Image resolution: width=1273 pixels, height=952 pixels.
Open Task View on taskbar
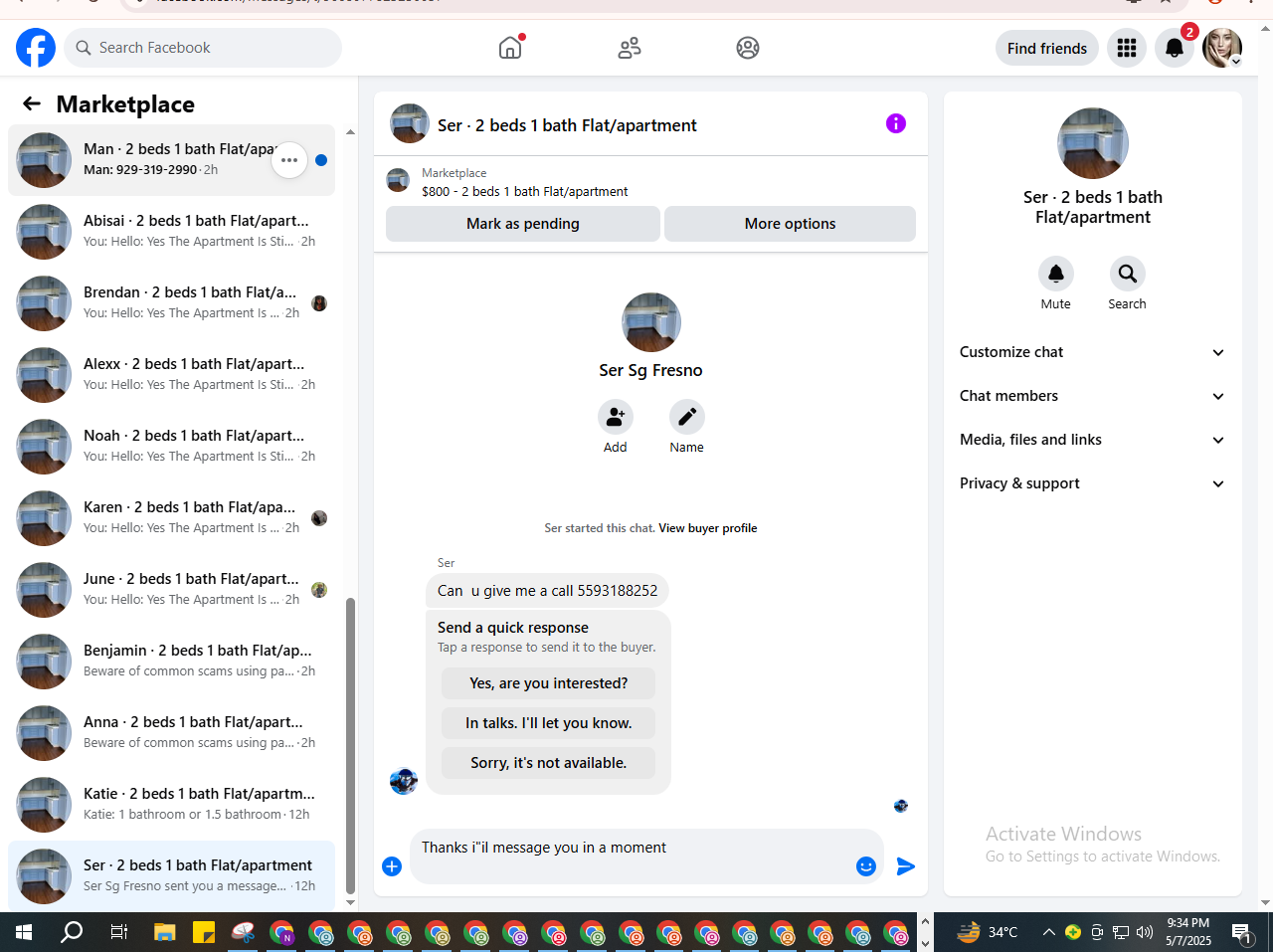pyautogui.click(x=118, y=932)
